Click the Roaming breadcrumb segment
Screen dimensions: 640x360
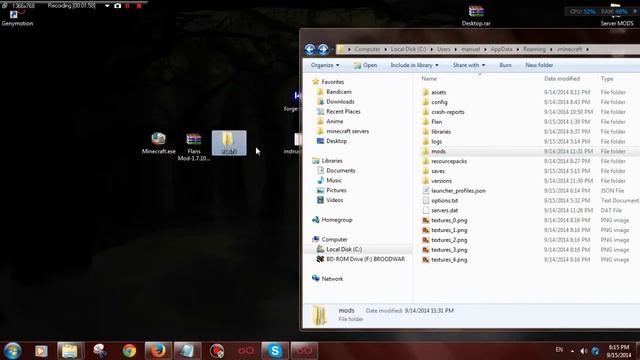pyautogui.click(x=534, y=49)
